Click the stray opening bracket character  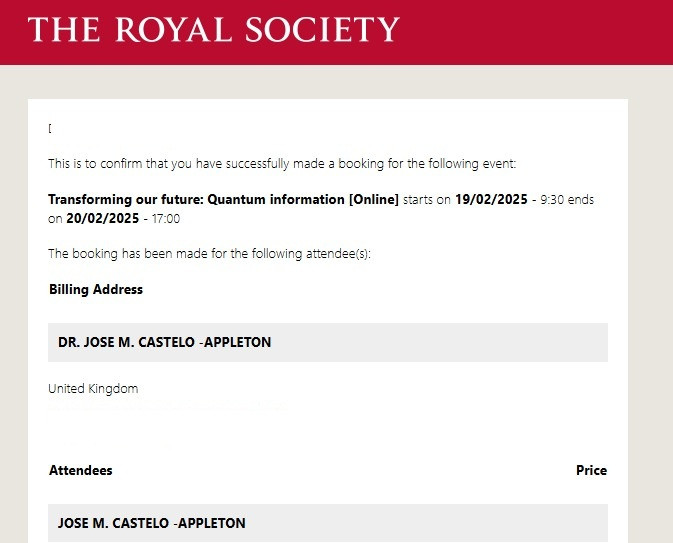(50, 128)
